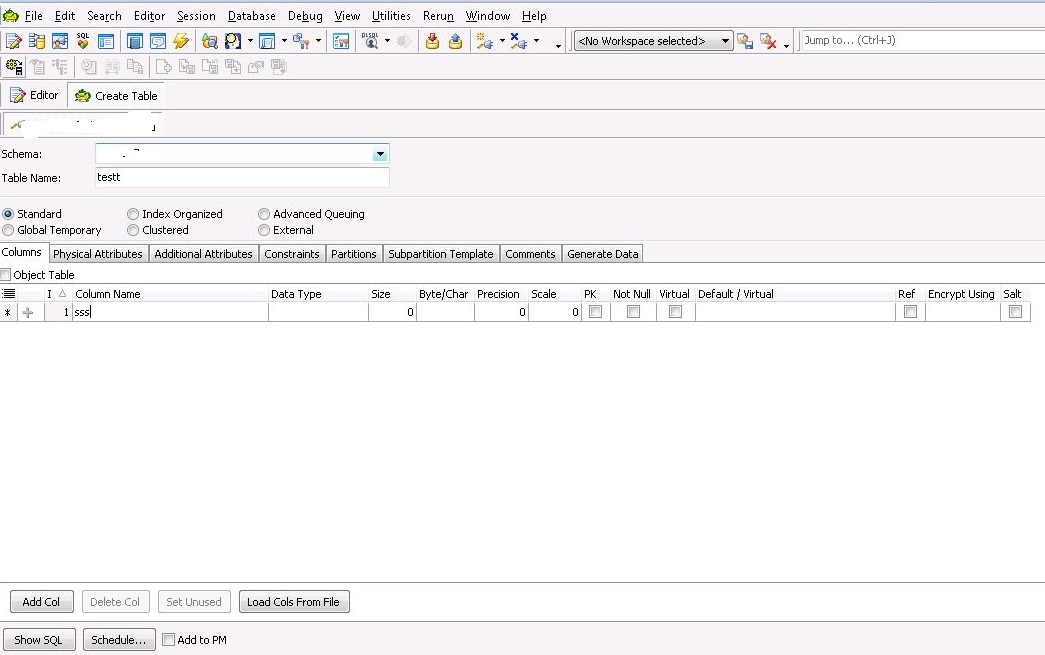This screenshot has width=1045, height=655.
Task: Open the Schema dropdown list
Action: point(380,154)
